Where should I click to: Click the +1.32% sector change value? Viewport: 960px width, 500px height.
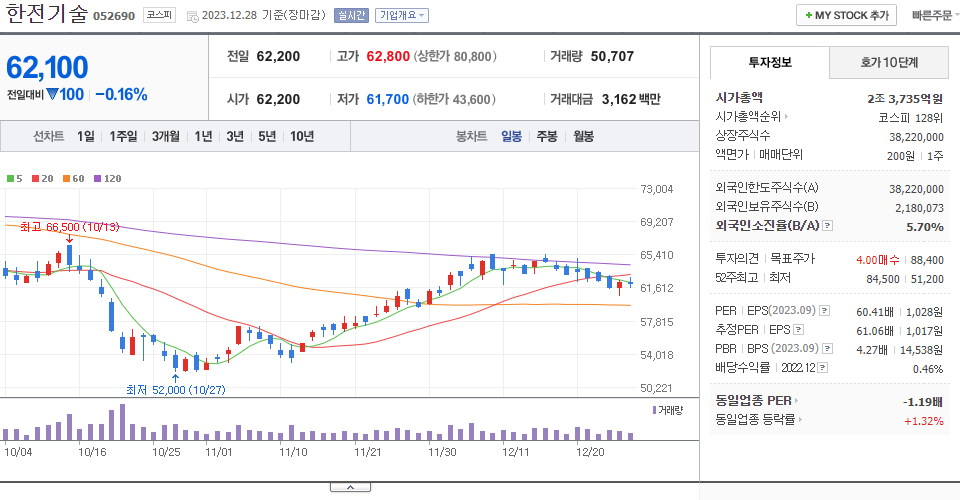(923, 421)
